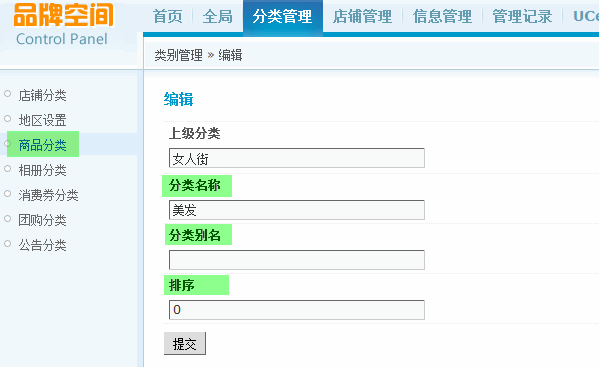Screen dimensions: 600x367
Task: Select 公告分类 sidebar item
Action: coord(42,245)
